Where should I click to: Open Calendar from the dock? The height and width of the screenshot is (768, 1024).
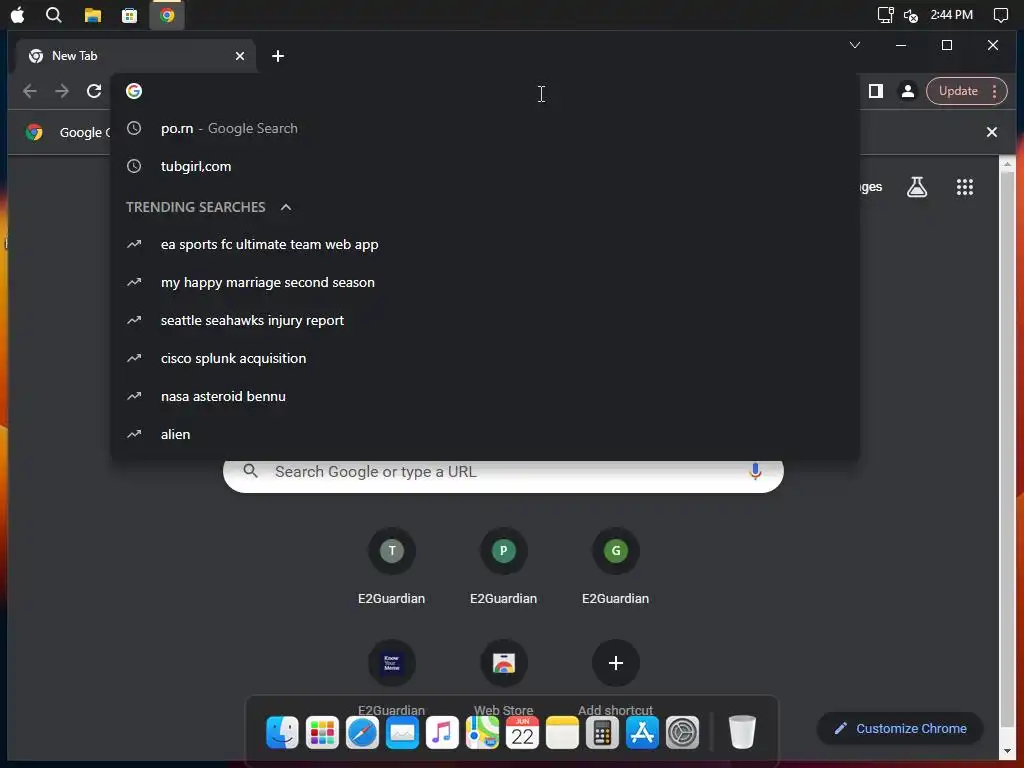[x=522, y=733]
